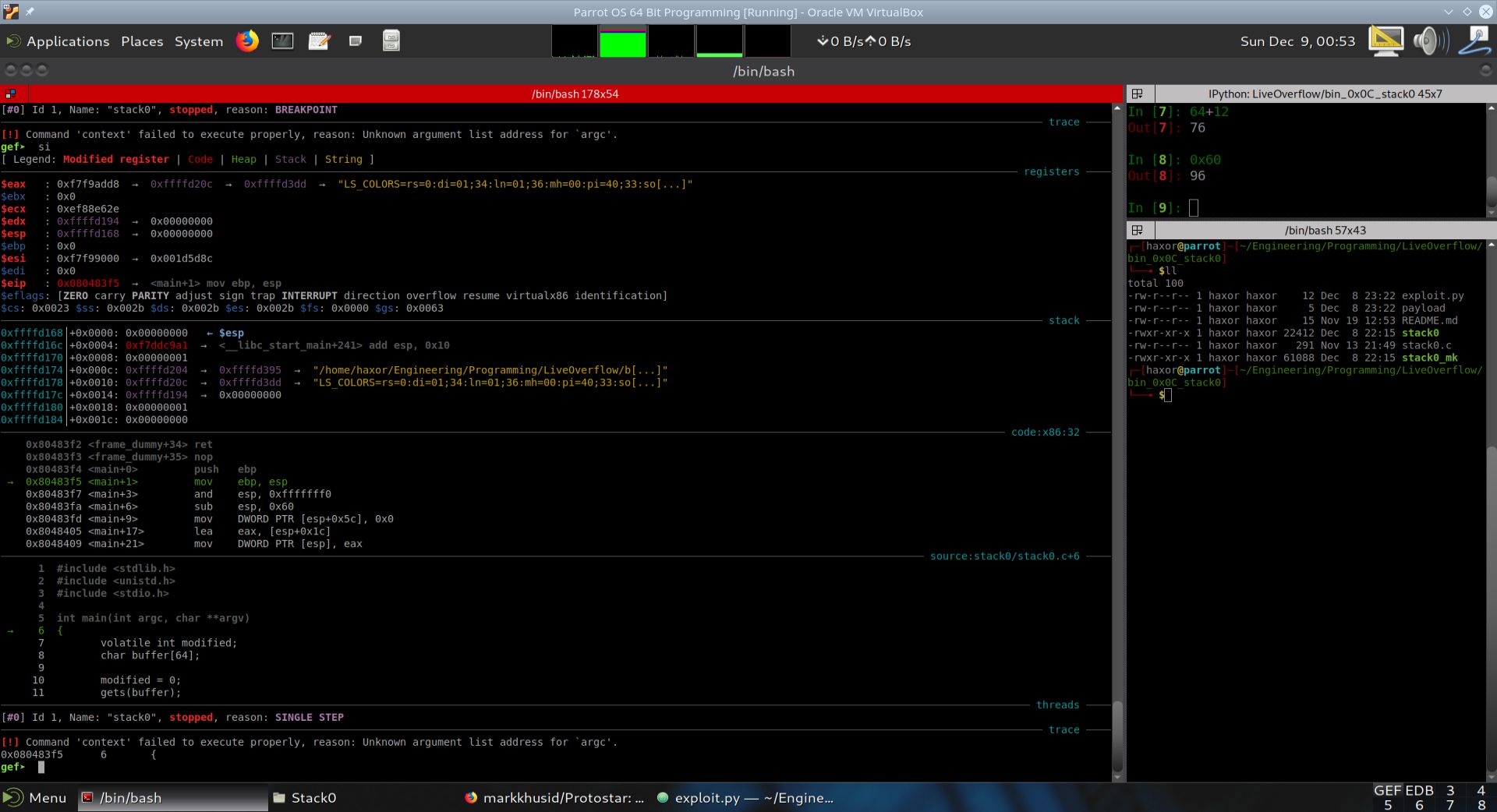
Task: Click the gef prompt input at bottom
Action: point(41,767)
